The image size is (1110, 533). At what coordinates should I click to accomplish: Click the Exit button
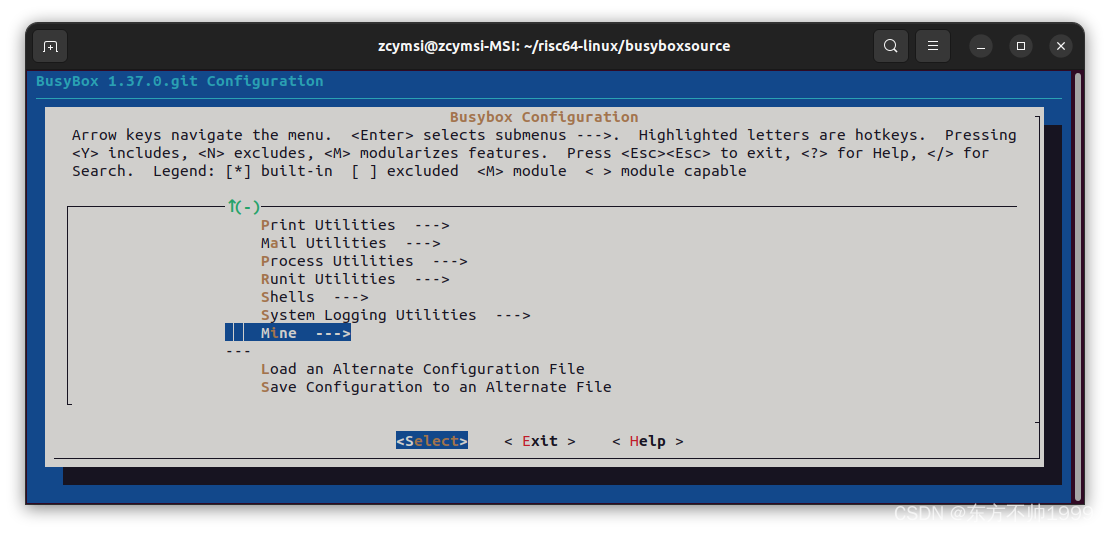[540, 441]
